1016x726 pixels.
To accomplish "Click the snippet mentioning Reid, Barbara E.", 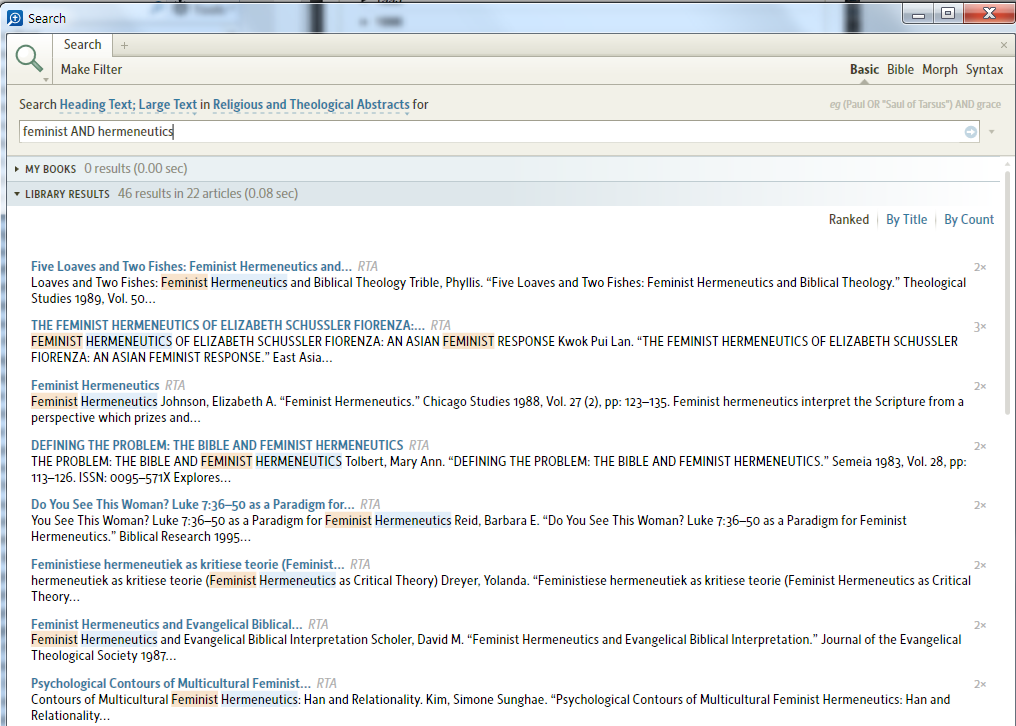I will click(468, 528).
